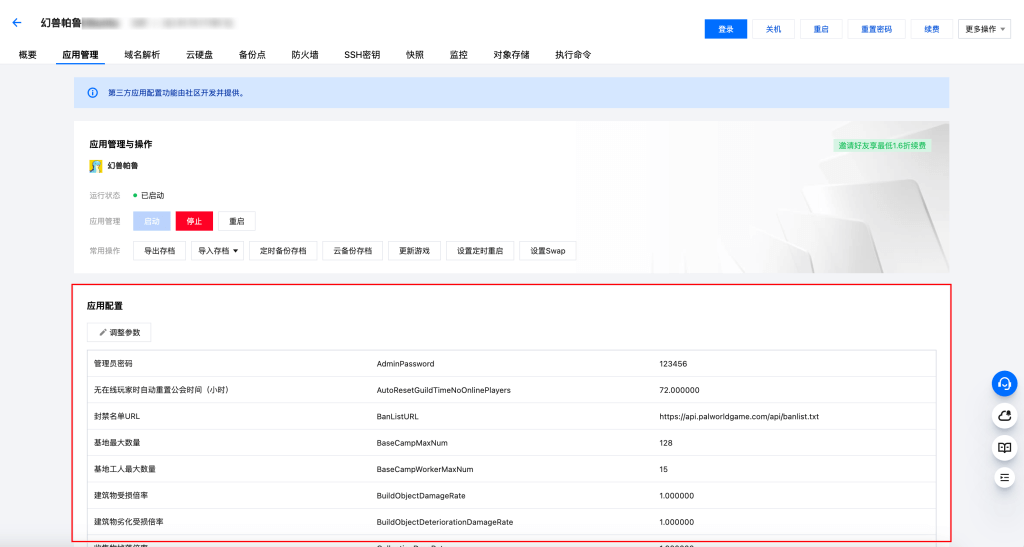Click the back arrow next to 幻兽帕鲁
Screen dimensions: 1024x547
tap(16, 22)
